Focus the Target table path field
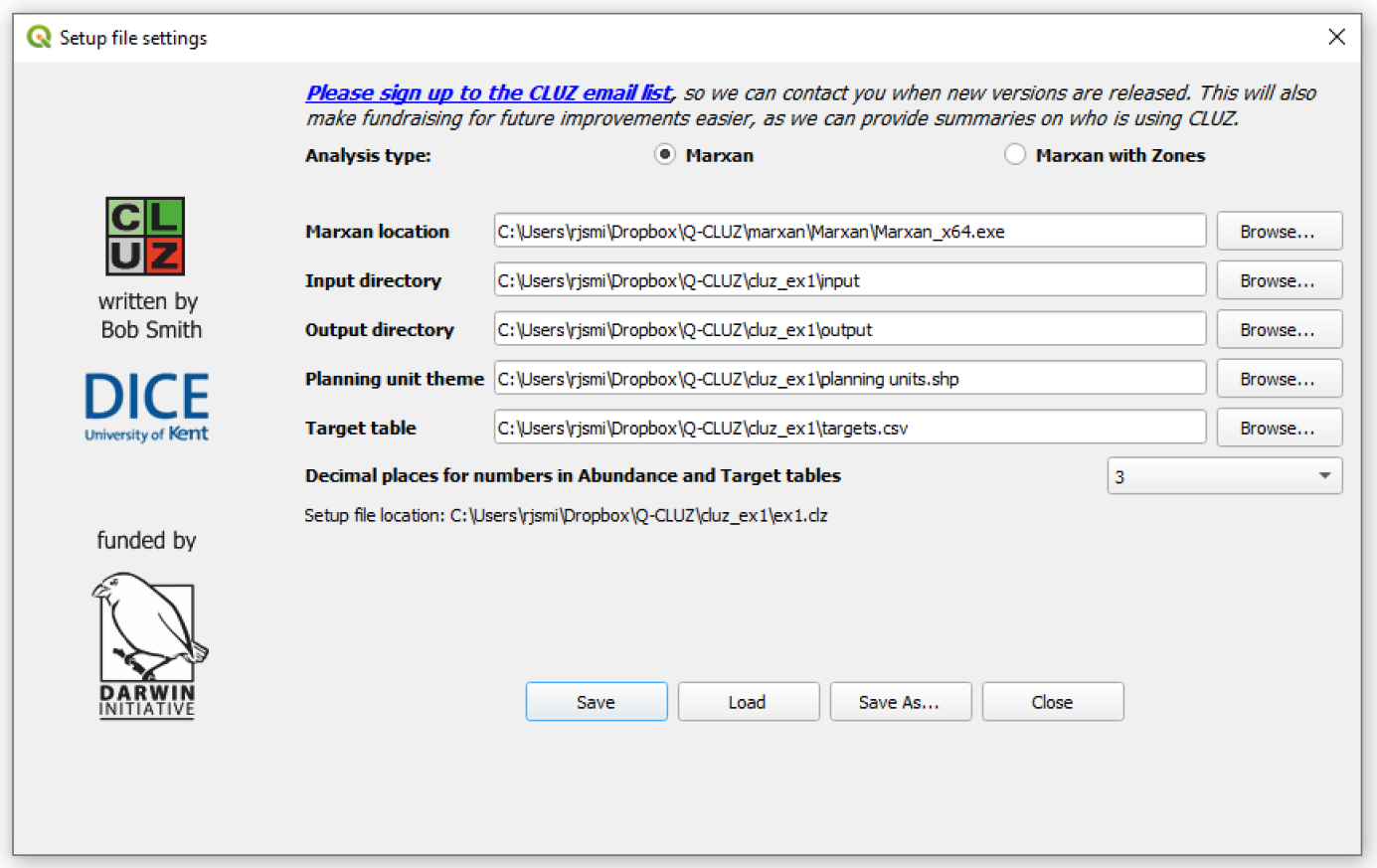1377x868 pixels. pyautogui.click(x=849, y=429)
